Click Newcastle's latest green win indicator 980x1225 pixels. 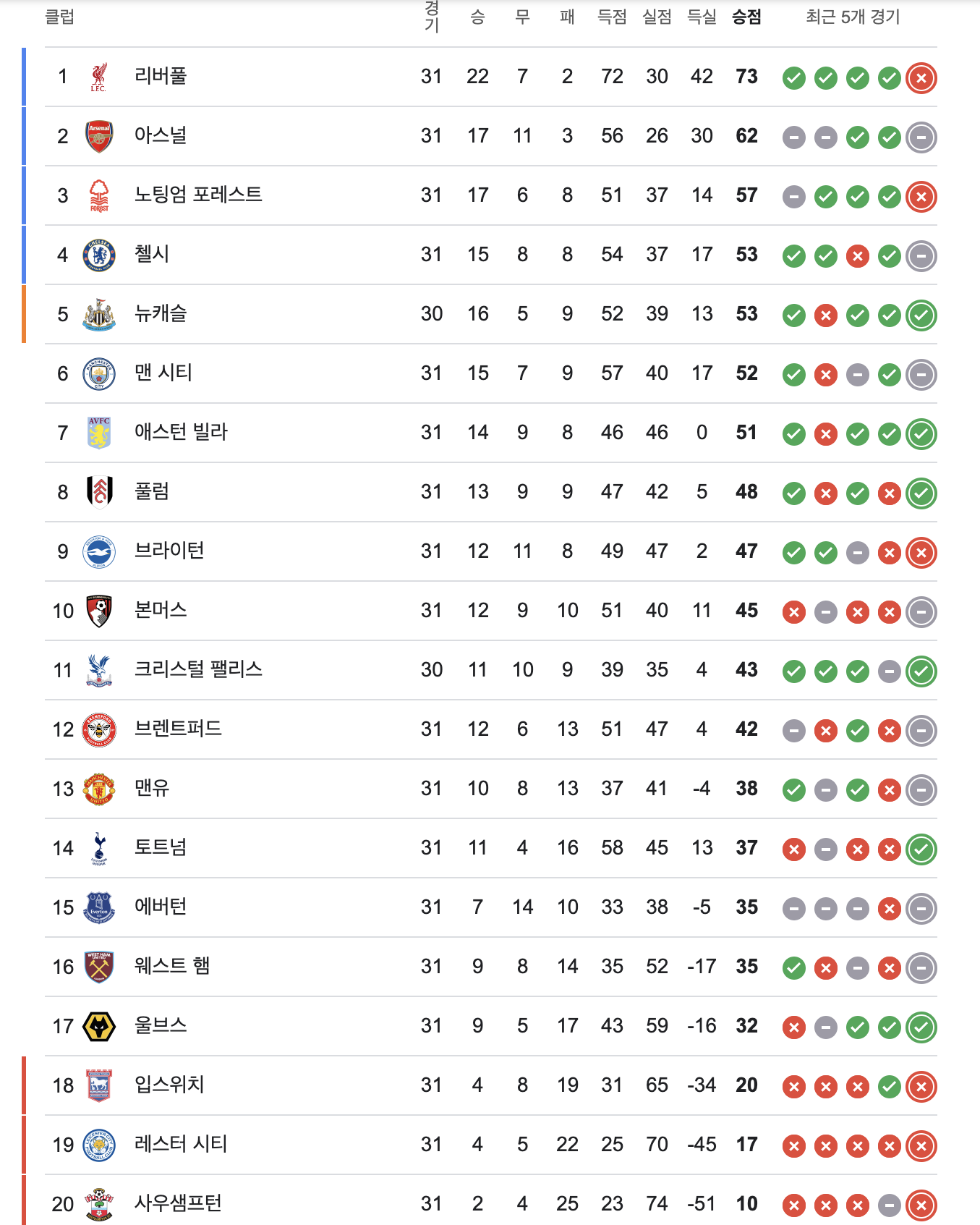pyautogui.click(x=921, y=315)
